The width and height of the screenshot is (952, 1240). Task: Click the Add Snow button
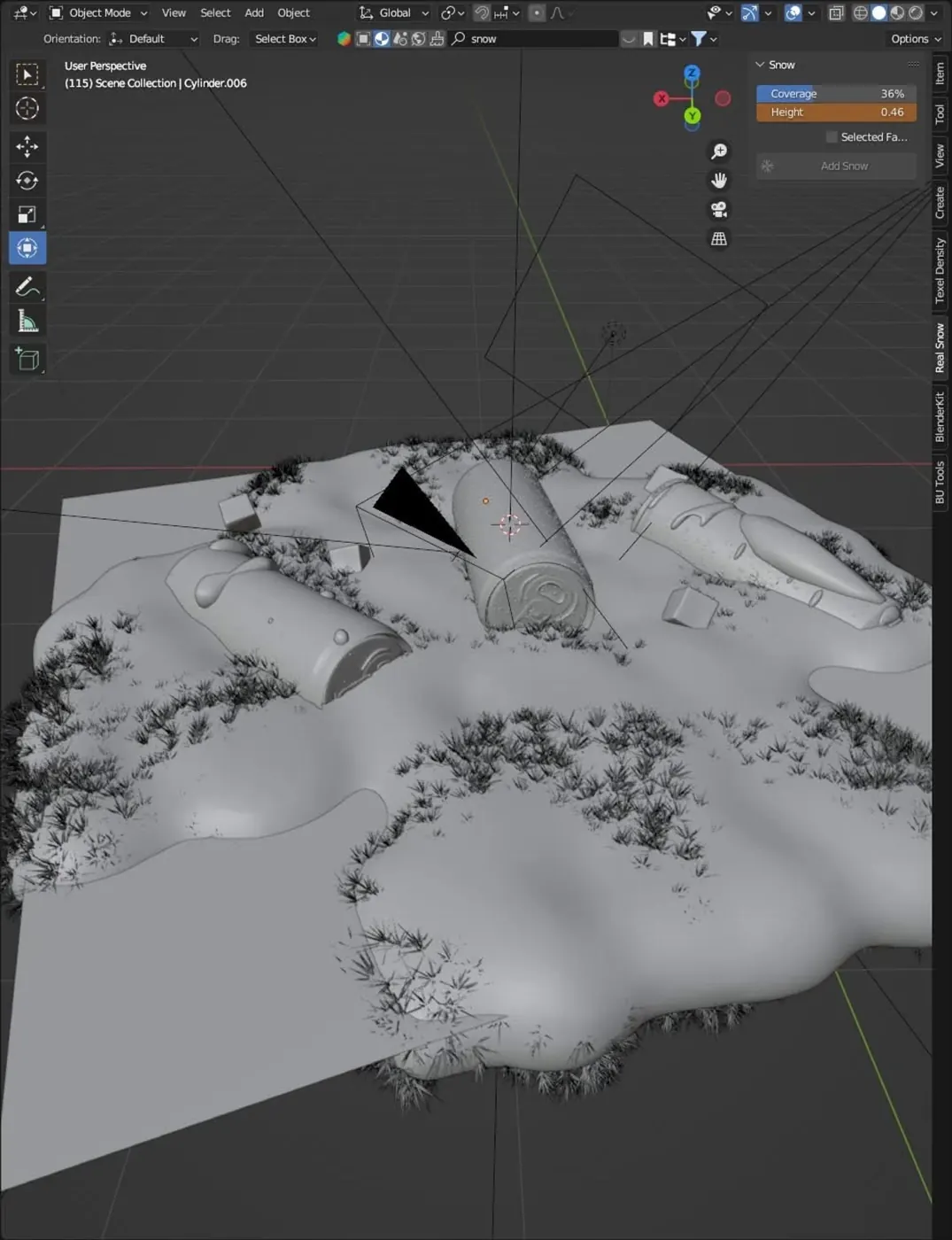(836, 166)
